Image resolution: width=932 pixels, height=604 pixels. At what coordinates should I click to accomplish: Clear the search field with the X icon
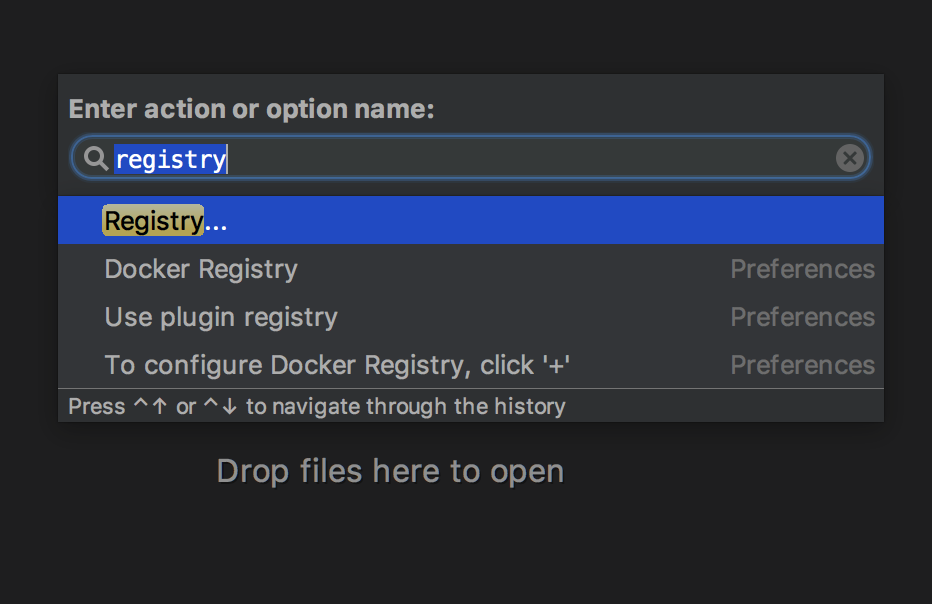[x=850, y=158]
